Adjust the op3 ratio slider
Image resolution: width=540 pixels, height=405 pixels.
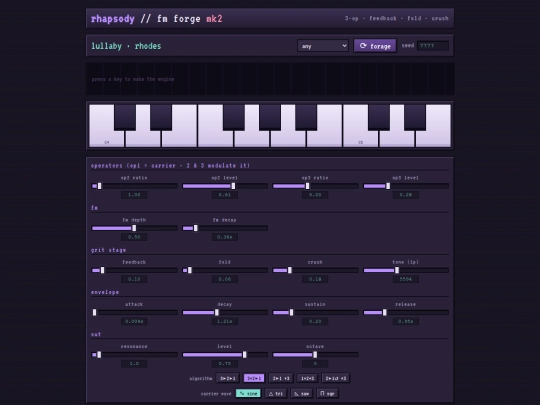315,186
